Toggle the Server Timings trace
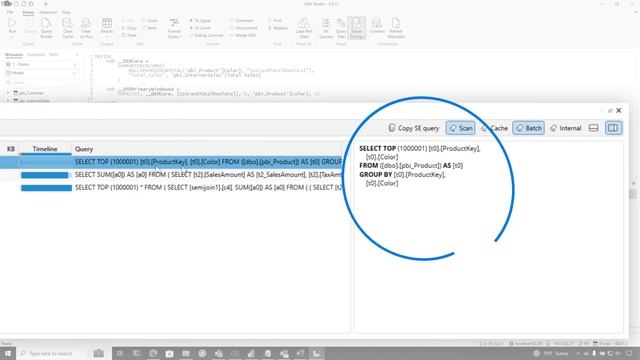The height and width of the screenshot is (360, 640). point(356,28)
